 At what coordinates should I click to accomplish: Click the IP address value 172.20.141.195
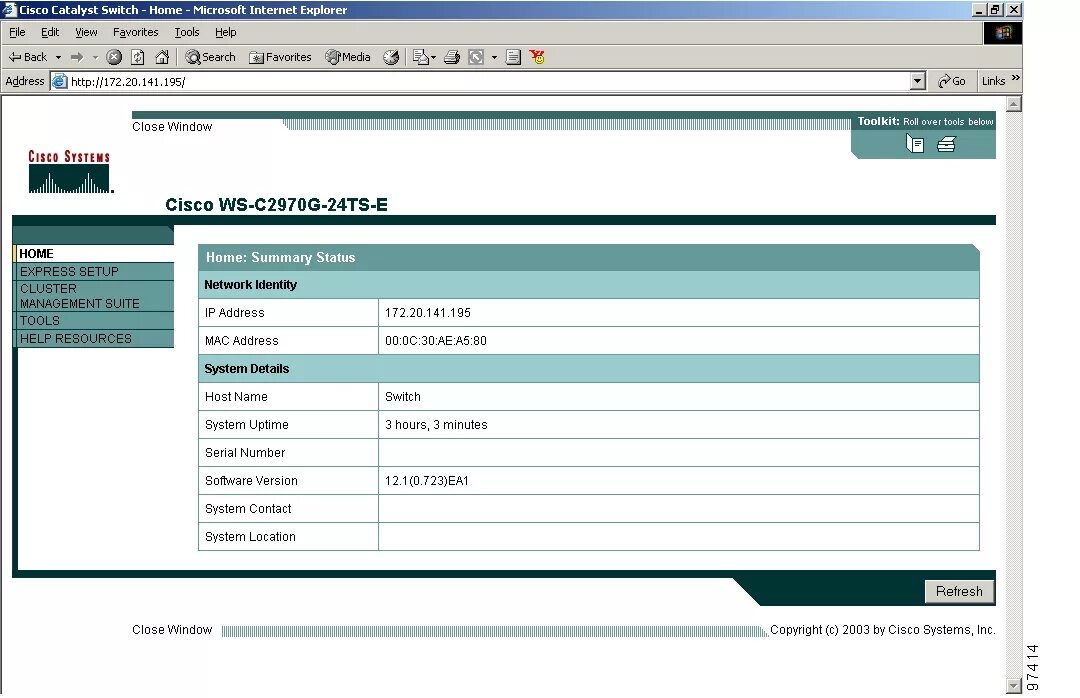pos(428,313)
